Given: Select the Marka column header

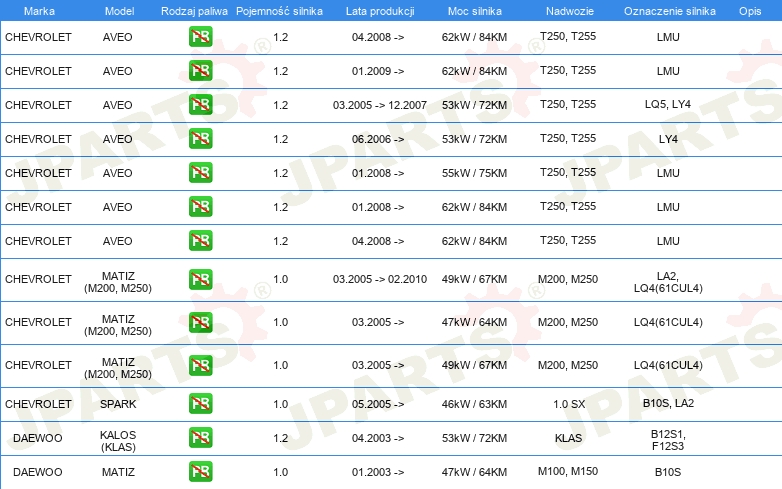Looking at the screenshot, I should (x=39, y=11).
